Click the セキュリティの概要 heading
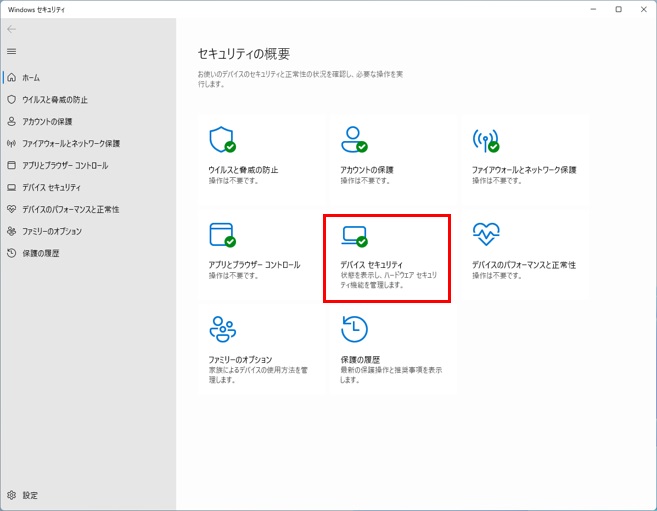Image resolution: width=657 pixels, height=511 pixels. [x=243, y=54]
